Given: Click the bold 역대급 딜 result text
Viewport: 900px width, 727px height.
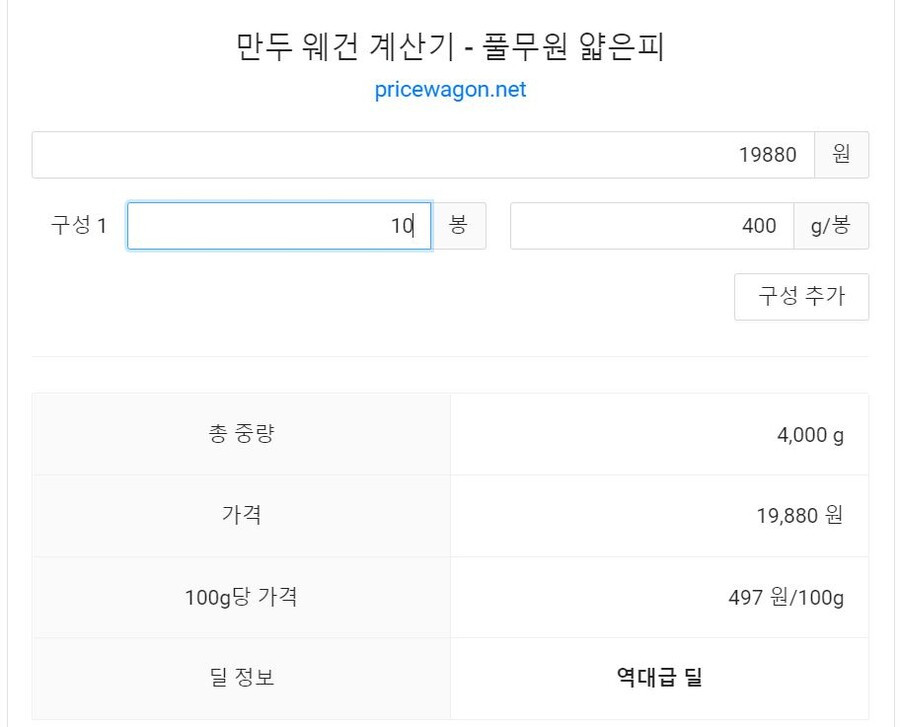Looking at the screenshot, I should pos(660,678).
